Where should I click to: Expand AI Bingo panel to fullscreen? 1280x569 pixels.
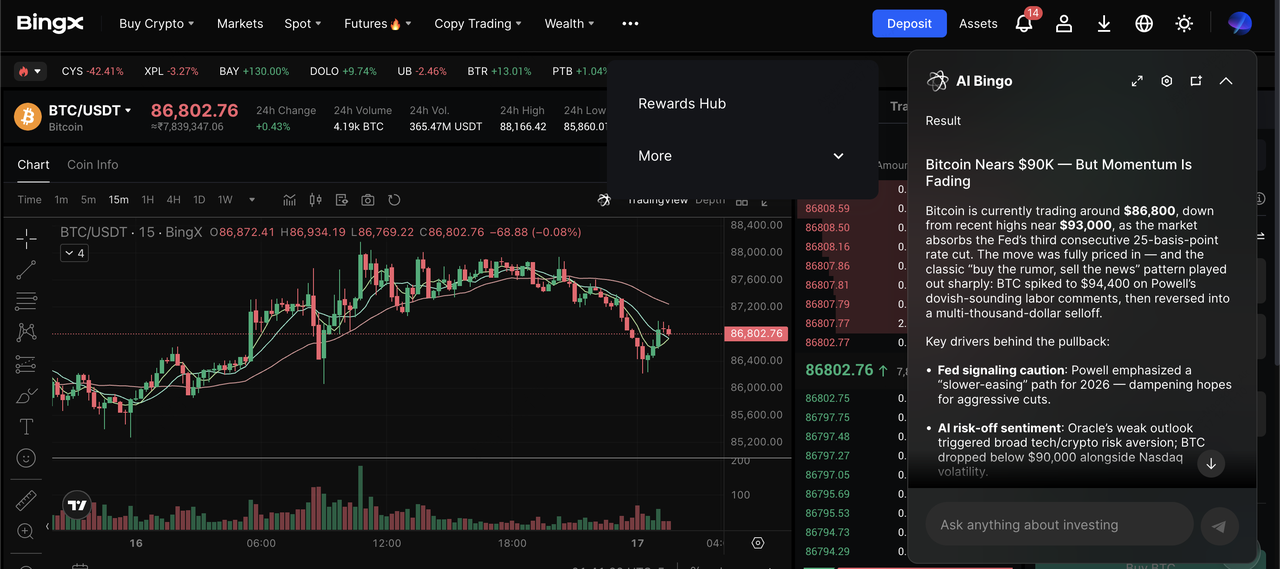pos(1137,81)
